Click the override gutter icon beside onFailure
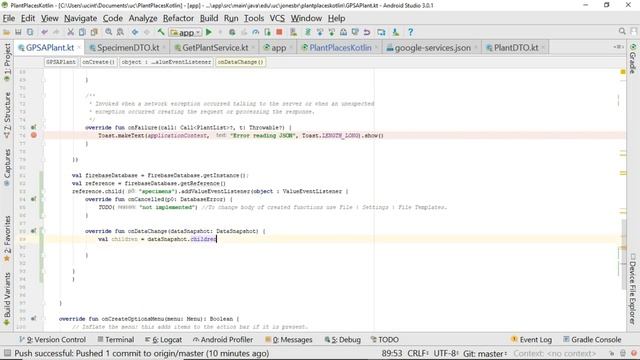The height and width of the screenshot is (360, 640). pyautogui.click(x=33, y=127)
